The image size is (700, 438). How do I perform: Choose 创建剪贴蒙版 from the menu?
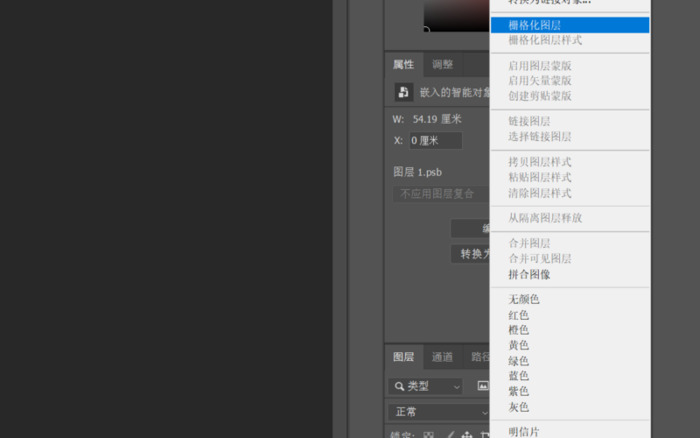pyautogui.click(x=570, y=96)
